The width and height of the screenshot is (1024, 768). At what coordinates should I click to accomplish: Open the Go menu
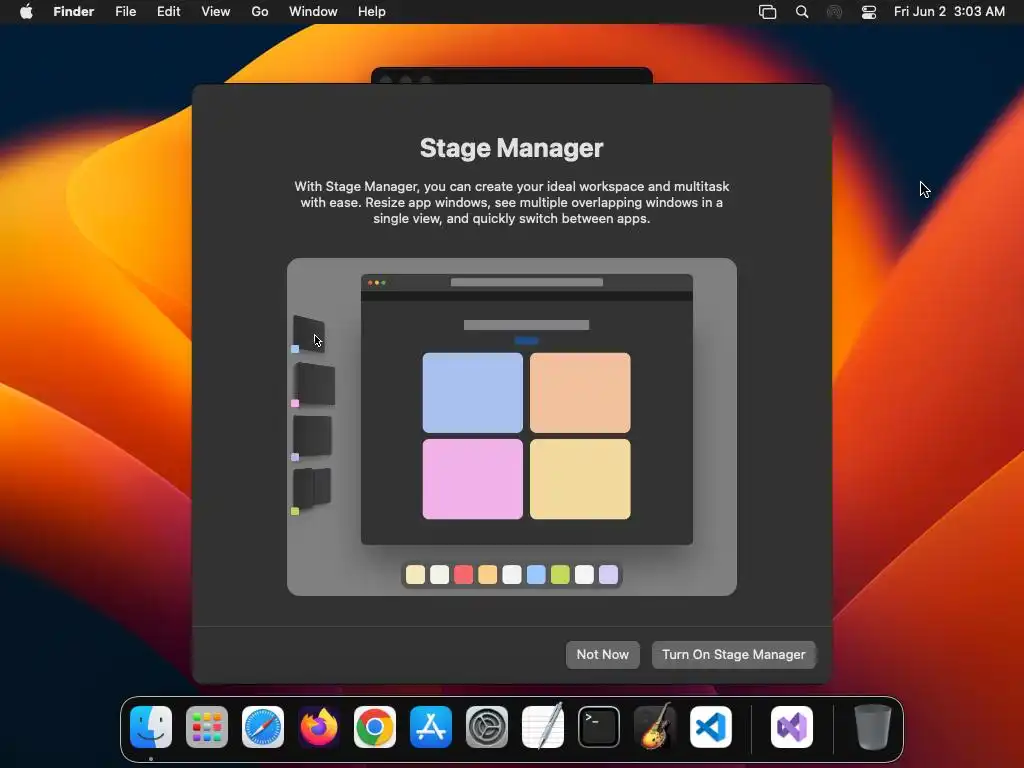pyautogui.click(x=260, y=12)
